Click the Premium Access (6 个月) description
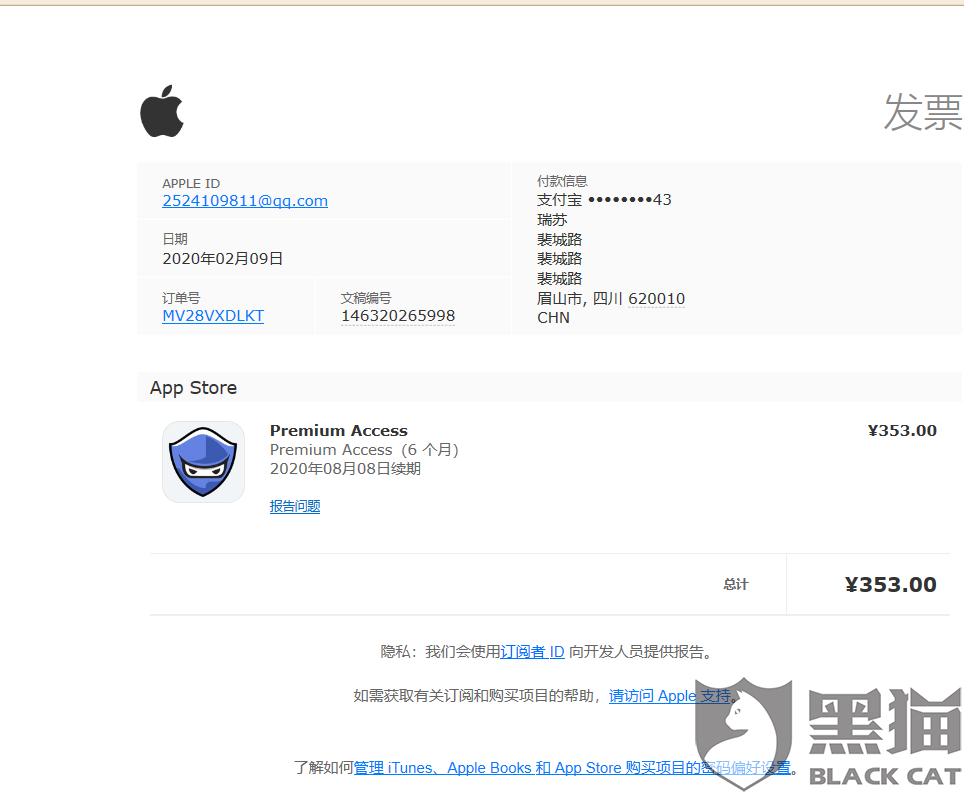The width and height of the screenshot is (964, 792). tap(364, 449)
